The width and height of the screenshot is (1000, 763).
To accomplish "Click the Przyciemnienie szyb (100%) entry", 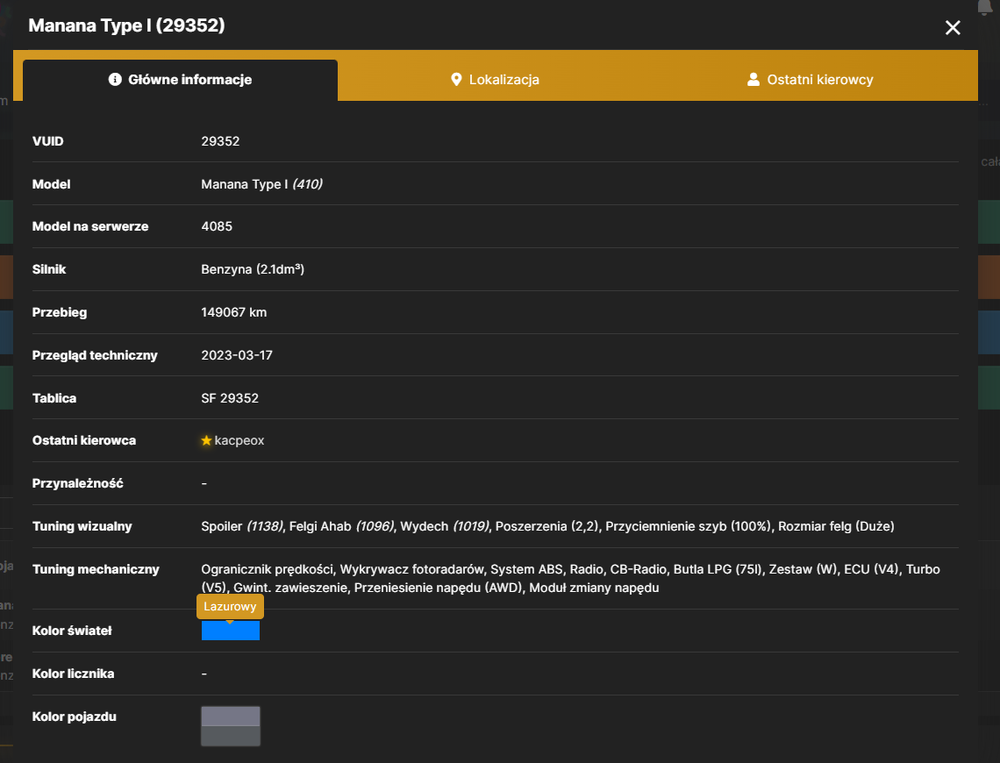I will [x=688, y=526].
